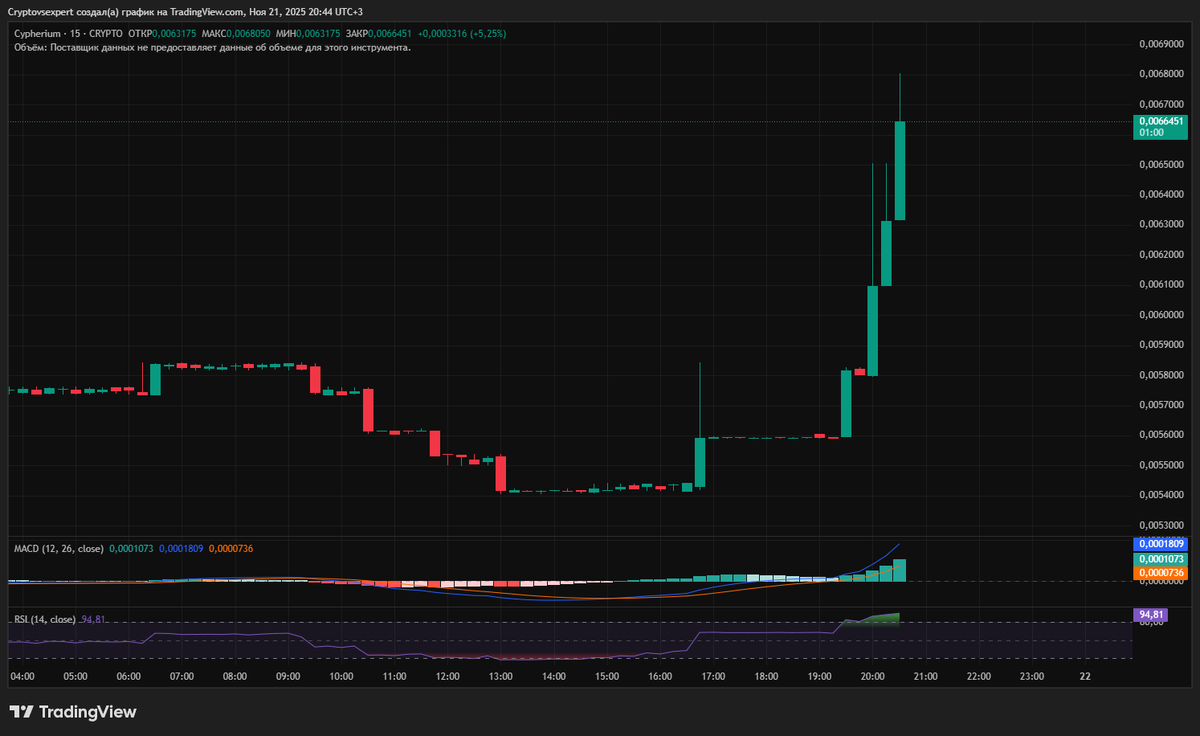This screenshot has height=736, width=1200.
Task: Click the 20:00 time axis label
Action: click(872, 676)
